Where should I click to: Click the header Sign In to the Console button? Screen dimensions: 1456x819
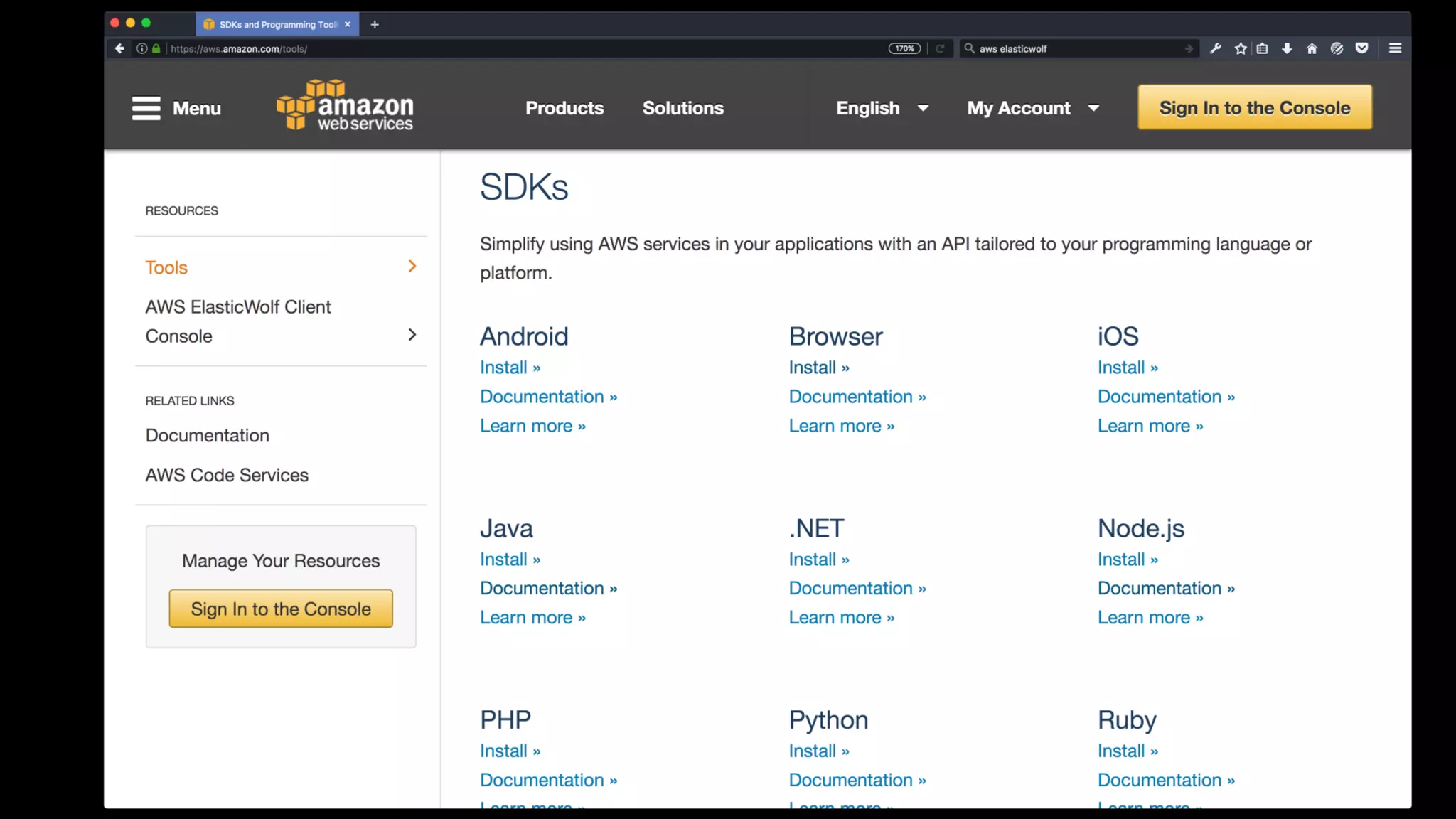click(x=1255, y=107)
